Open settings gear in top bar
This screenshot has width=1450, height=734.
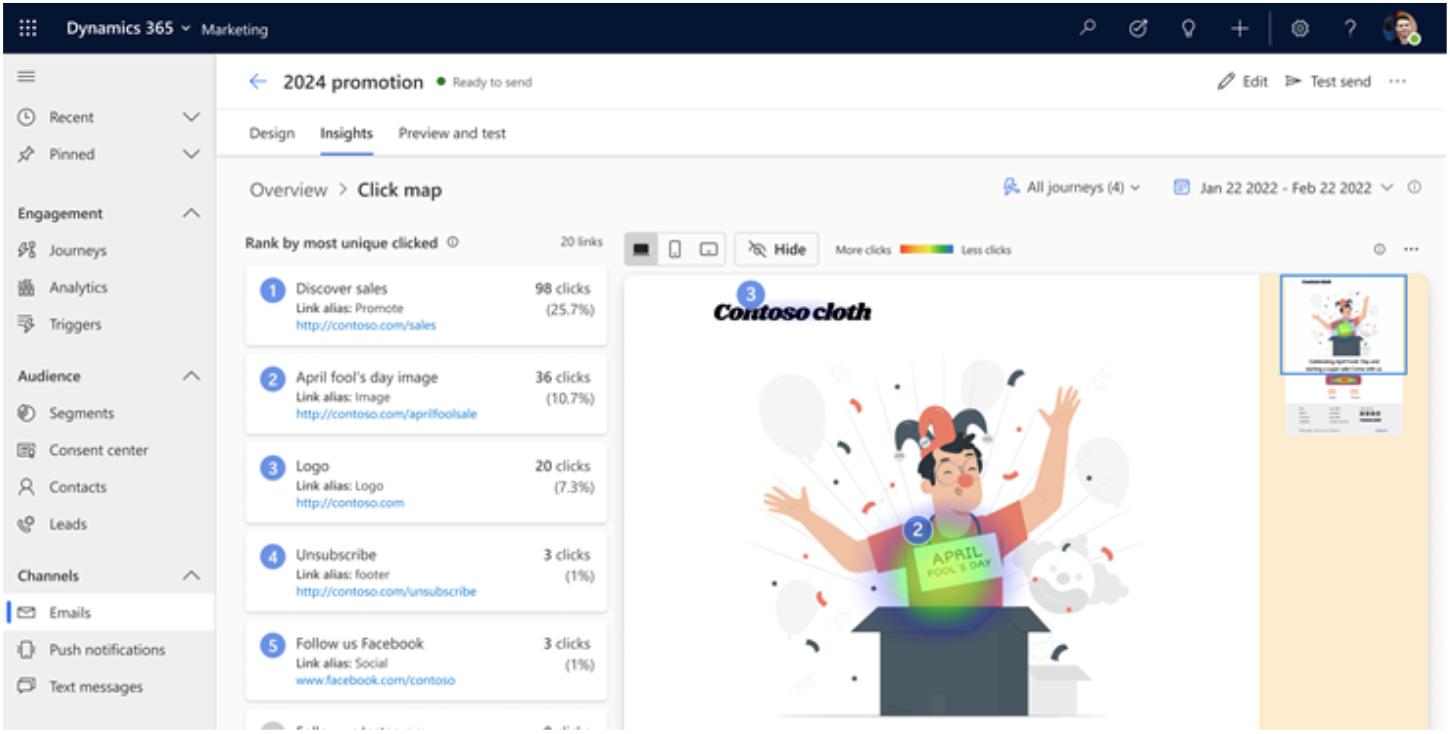(x=1299, y=29)
